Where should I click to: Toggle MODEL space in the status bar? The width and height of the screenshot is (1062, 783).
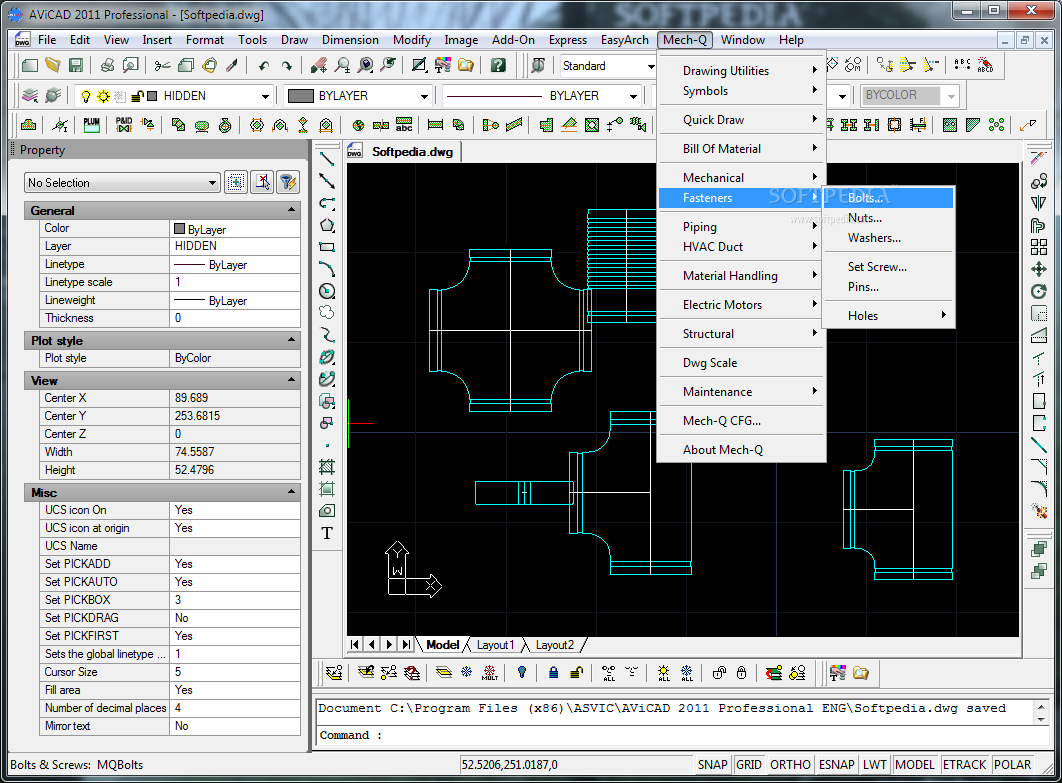[914, 765]
